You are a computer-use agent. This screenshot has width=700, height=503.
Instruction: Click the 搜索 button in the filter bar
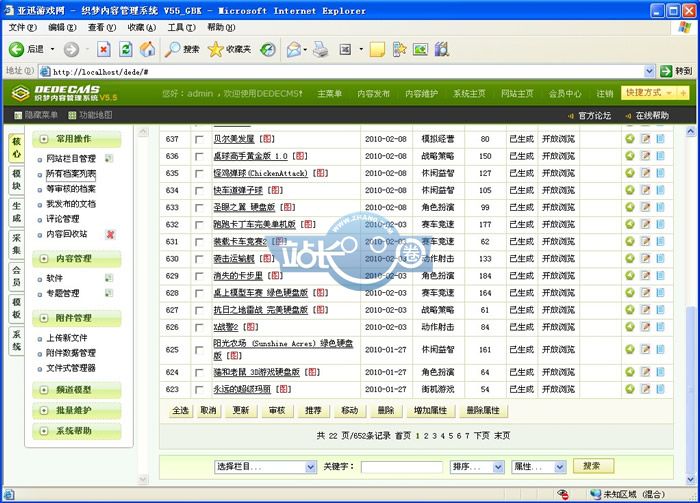pos(593,466)
